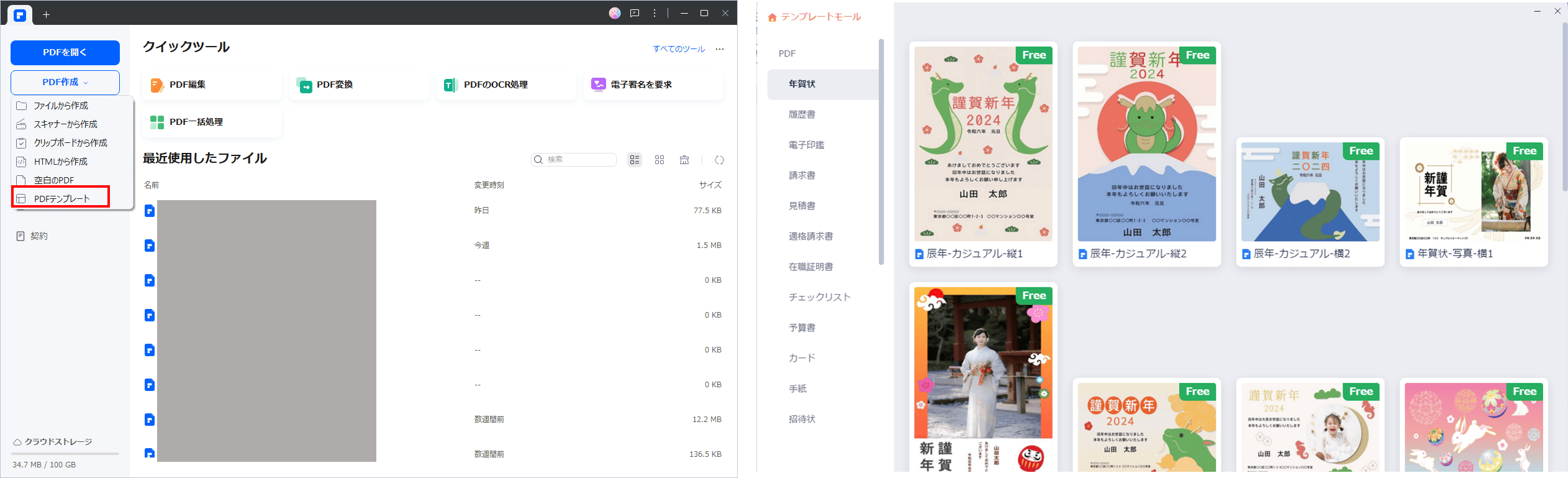
Task: Switch recent files to grid view
Action: [x=659, y=160]
